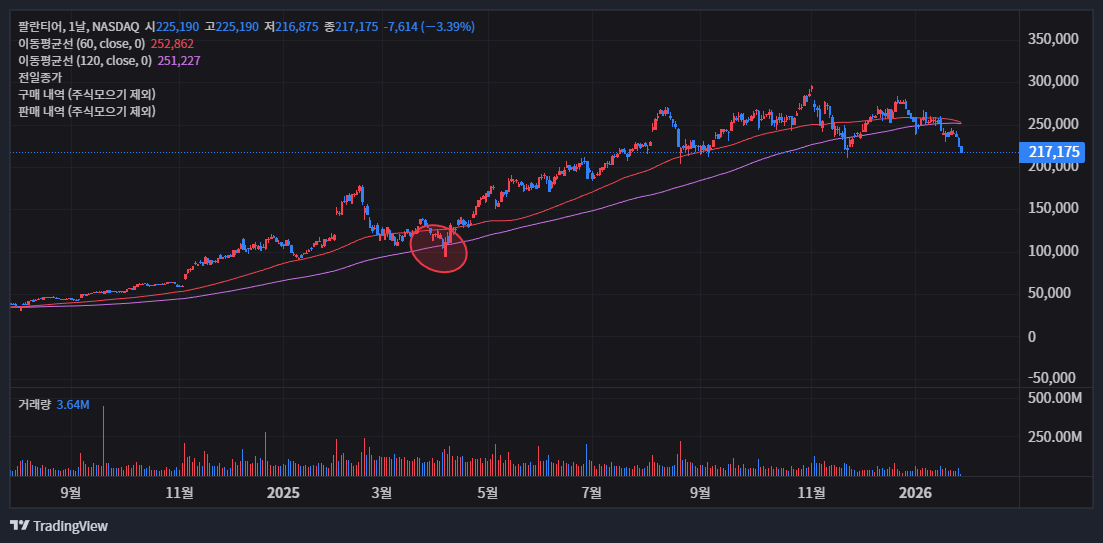Click the red circle annotation on chart
Viewport: 1103px width, 543px height.
(x=440, y=248)
